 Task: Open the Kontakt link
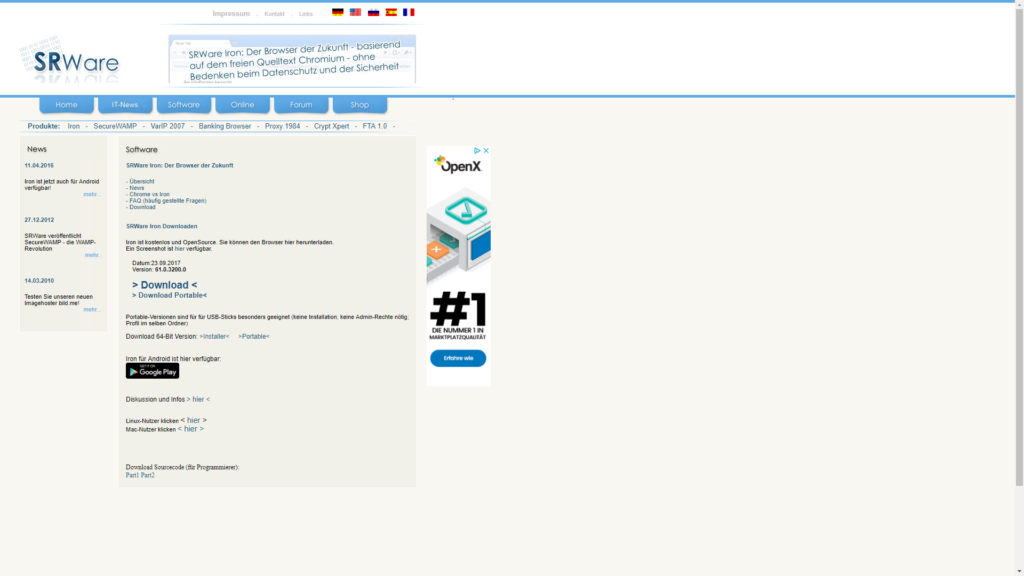coord(274,14)
